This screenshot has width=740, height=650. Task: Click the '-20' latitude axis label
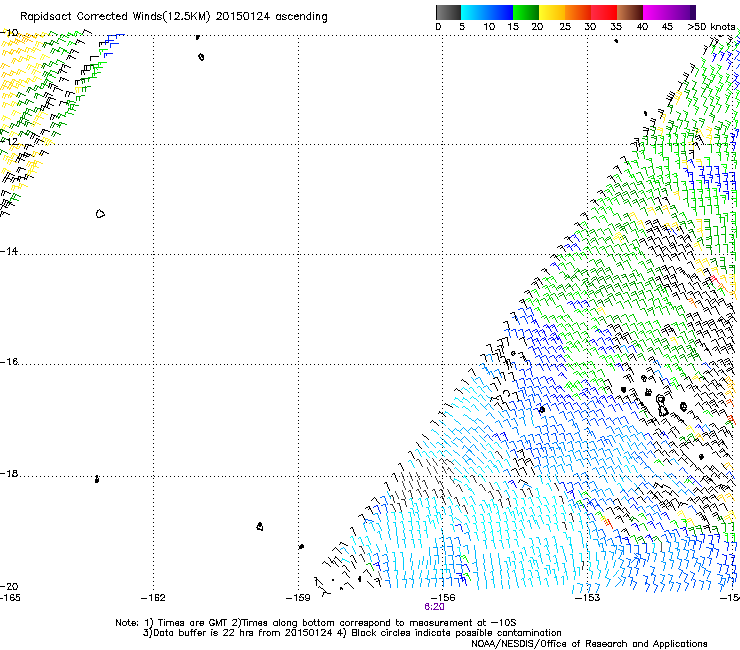tap(9, 587)
